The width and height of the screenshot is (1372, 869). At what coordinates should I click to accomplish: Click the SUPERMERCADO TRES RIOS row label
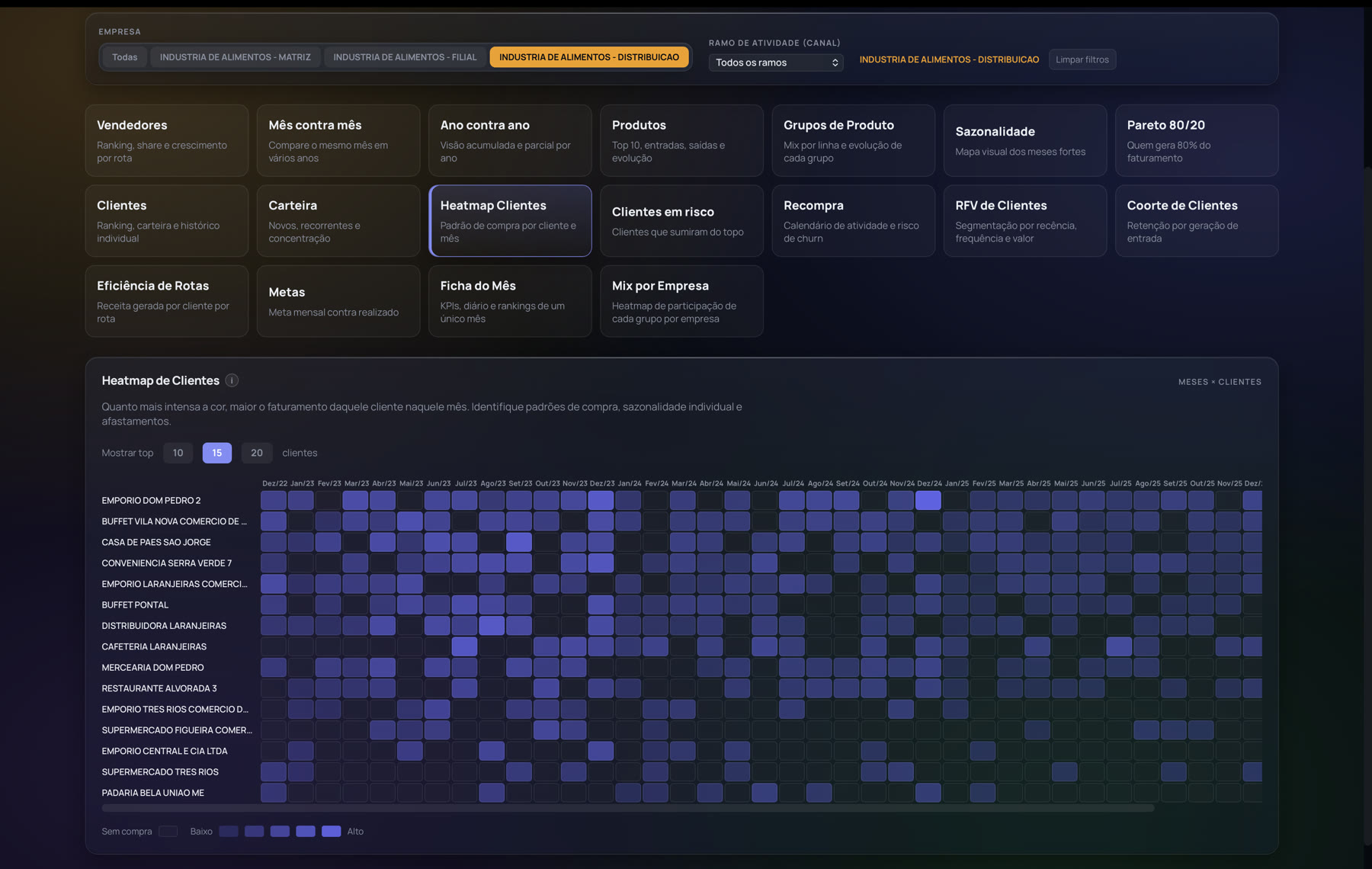coord(160,772)
